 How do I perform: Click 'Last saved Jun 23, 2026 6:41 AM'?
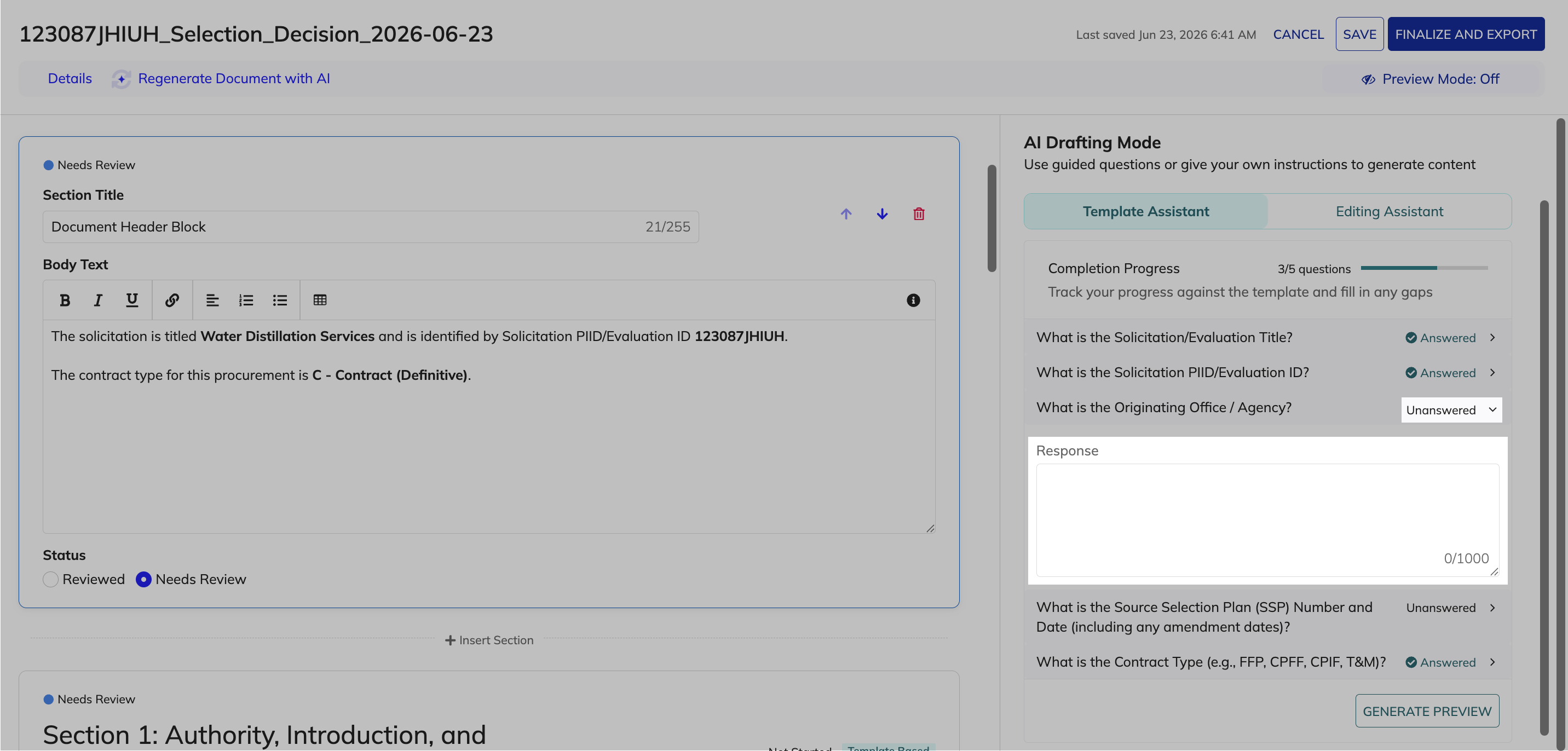coord(1166,34)
